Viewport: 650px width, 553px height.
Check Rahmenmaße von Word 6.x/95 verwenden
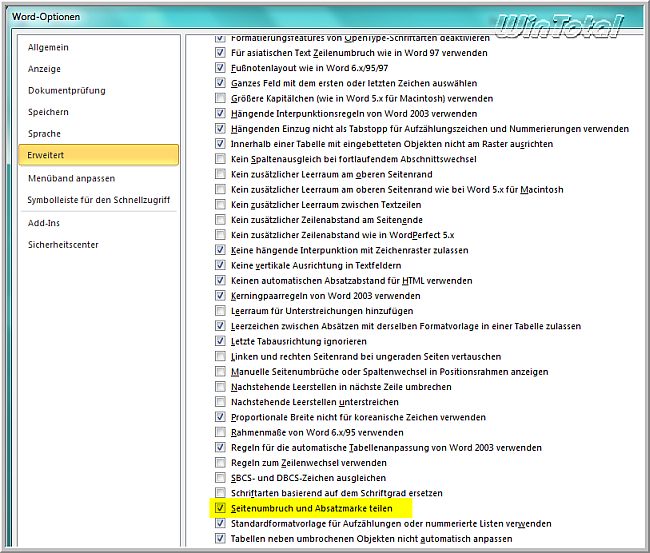coord(220,432)
